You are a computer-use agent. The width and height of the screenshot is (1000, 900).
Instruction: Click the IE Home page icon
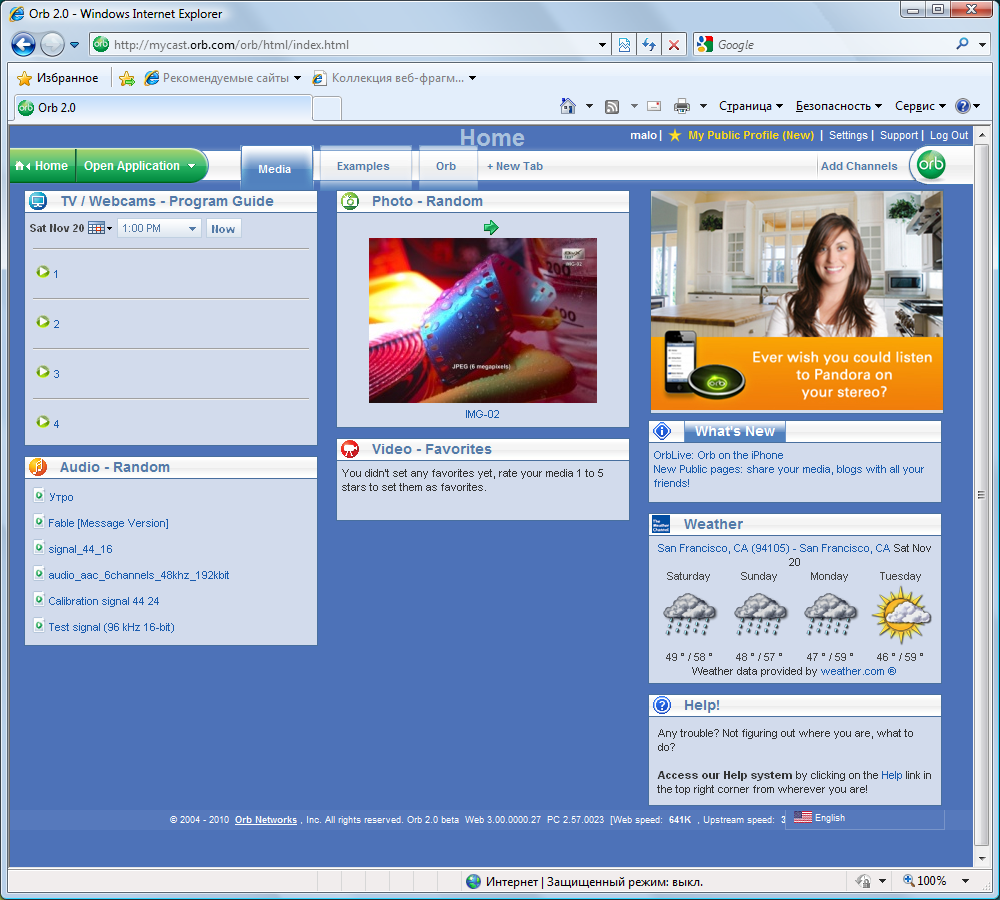point(568,106)
